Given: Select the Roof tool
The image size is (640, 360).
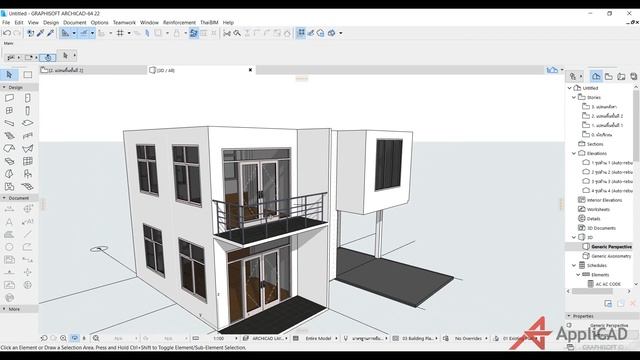Looking at the screenshot, I should pyautogui.click(x=9, y=149).
